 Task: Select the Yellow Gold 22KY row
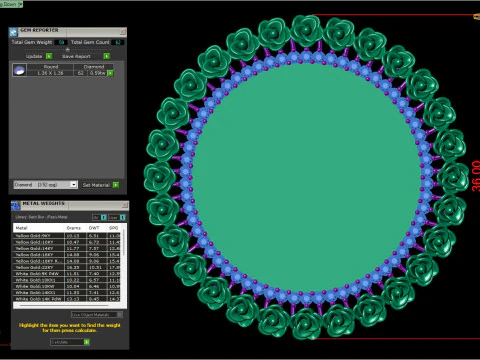click(68, 267)
